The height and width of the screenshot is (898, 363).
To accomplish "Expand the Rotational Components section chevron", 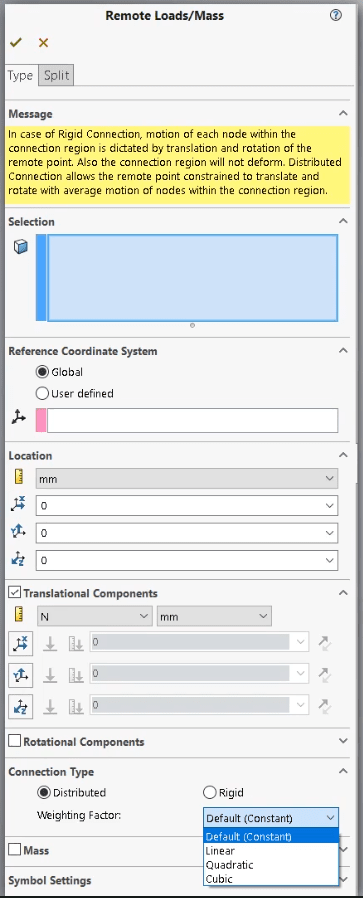I will tap(343, 741).
